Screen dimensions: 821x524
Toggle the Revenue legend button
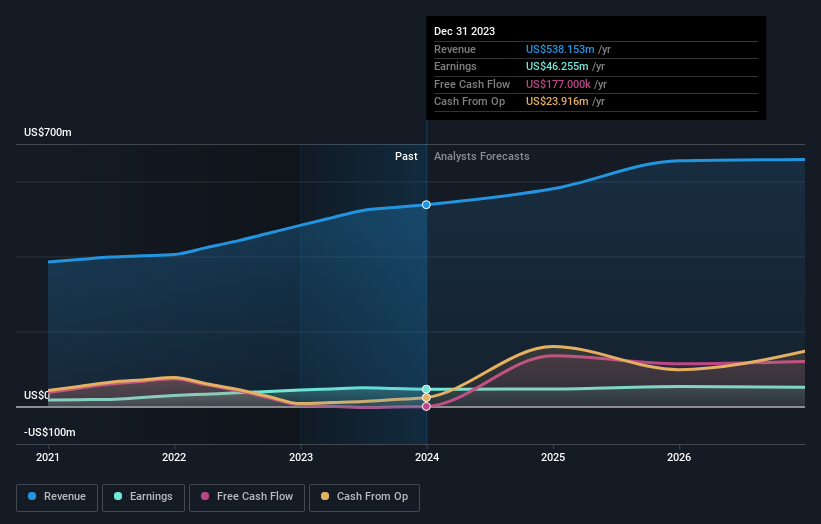57,497
